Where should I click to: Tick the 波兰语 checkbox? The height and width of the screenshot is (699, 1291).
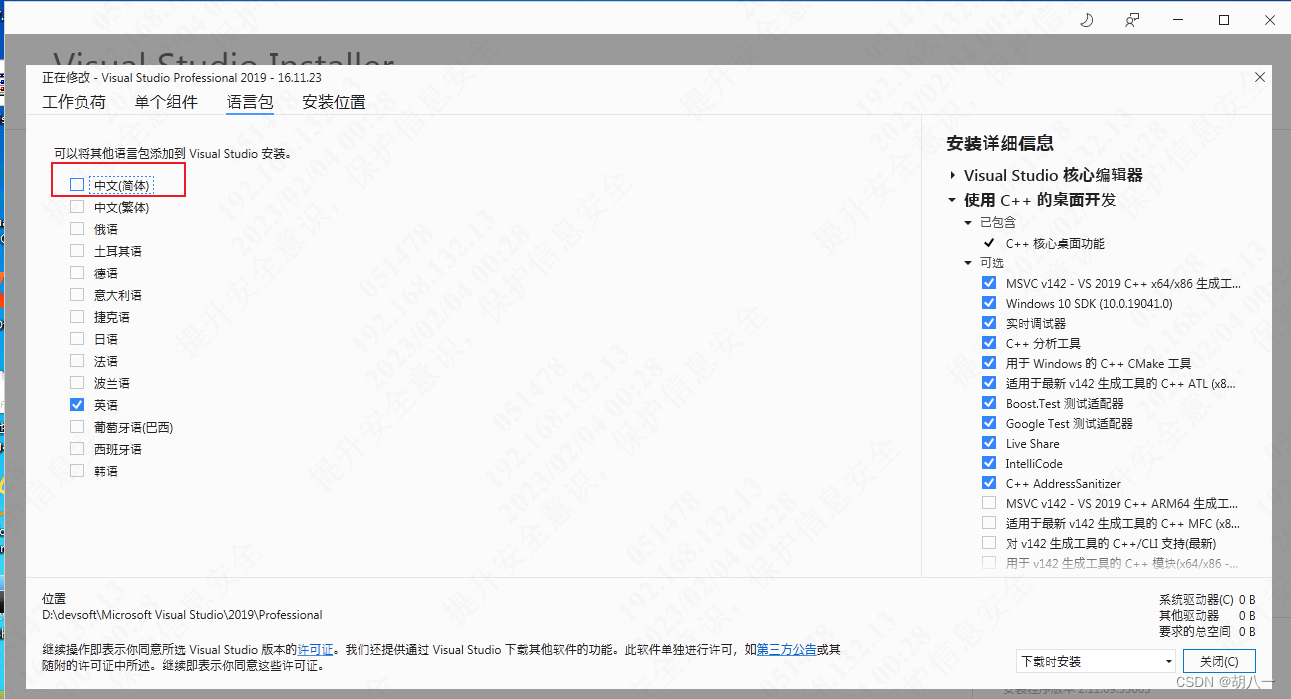[x=77, y=383]
